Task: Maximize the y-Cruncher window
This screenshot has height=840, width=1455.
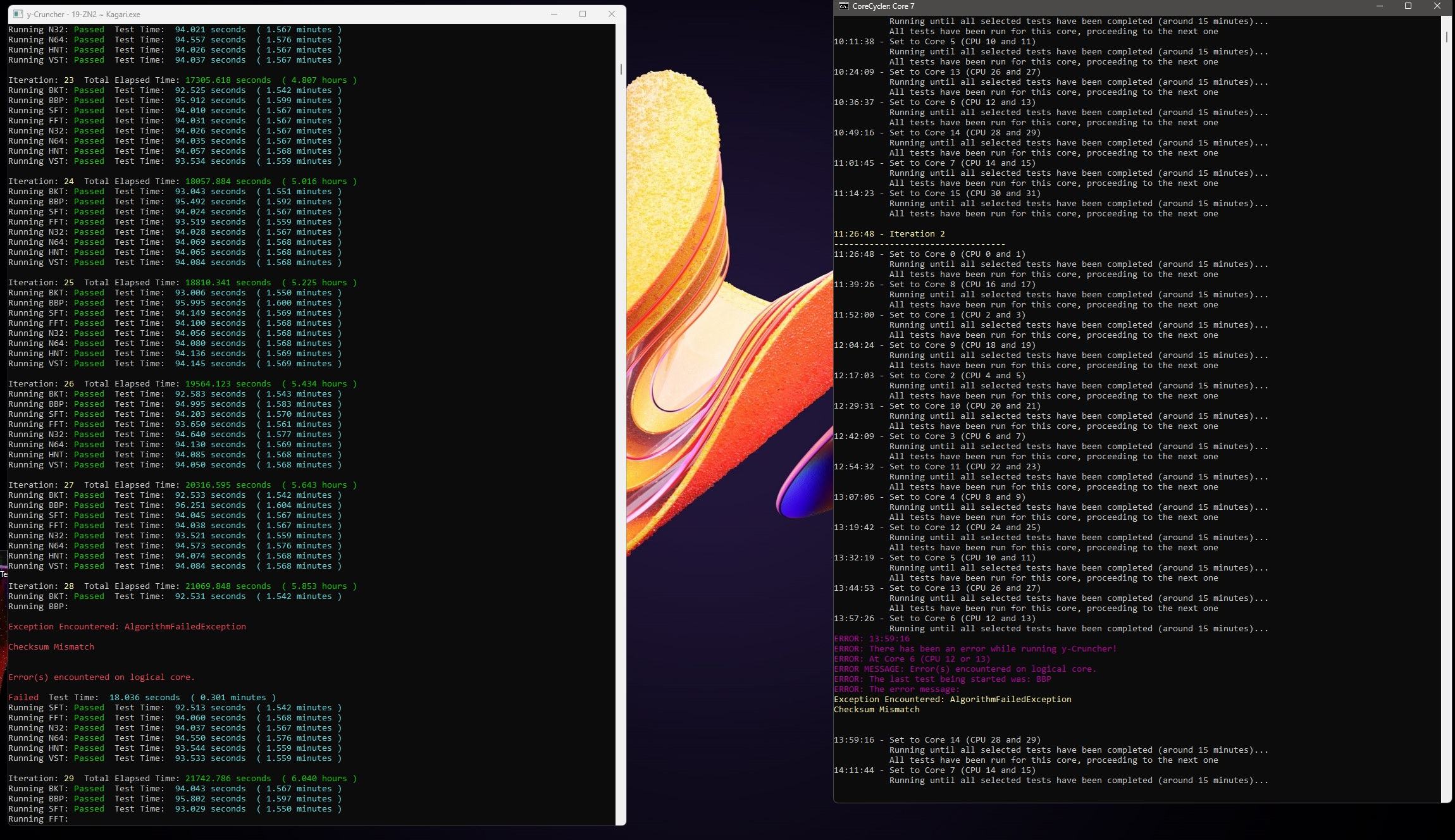Action: click(583, 14)
